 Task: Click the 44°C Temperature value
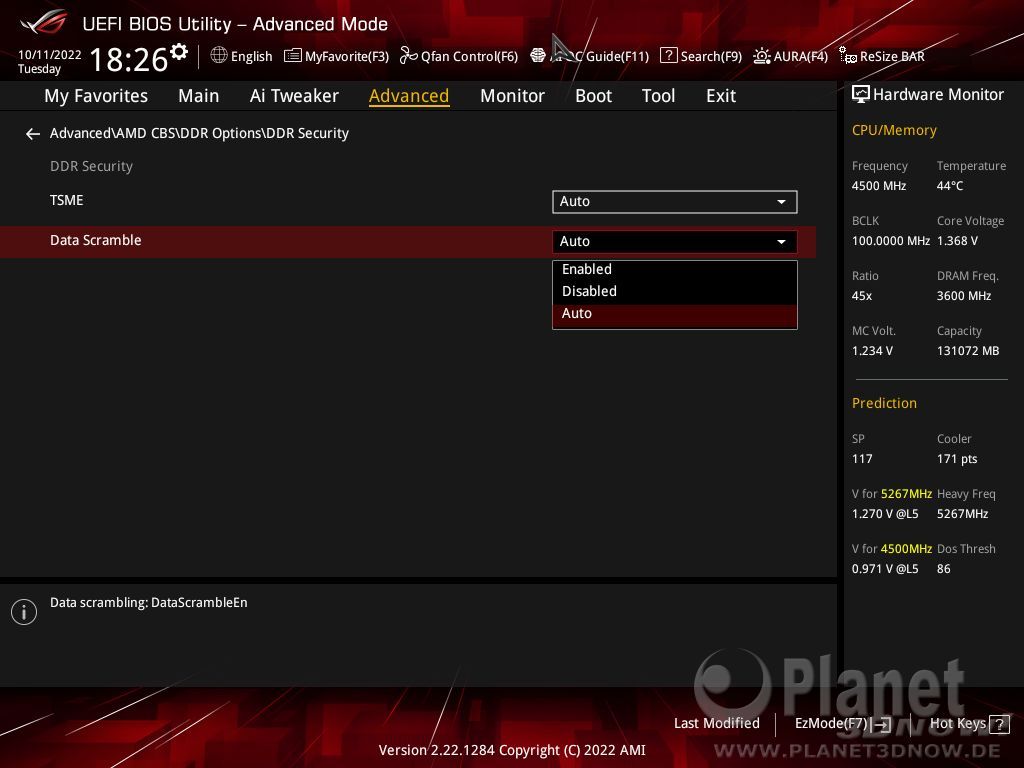(x=950, y=186)
